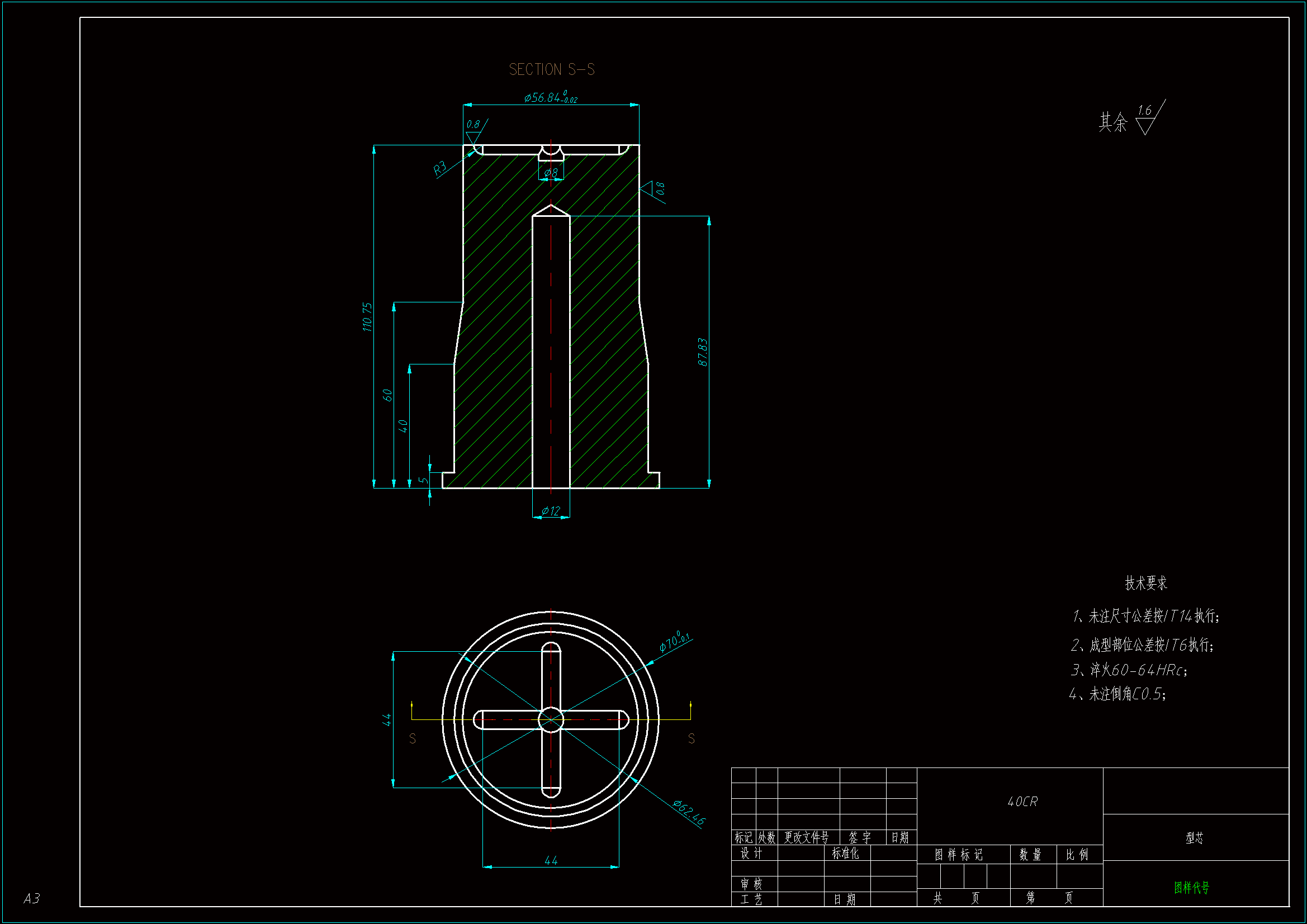Click the R3 radius annotation

[440, 168]
